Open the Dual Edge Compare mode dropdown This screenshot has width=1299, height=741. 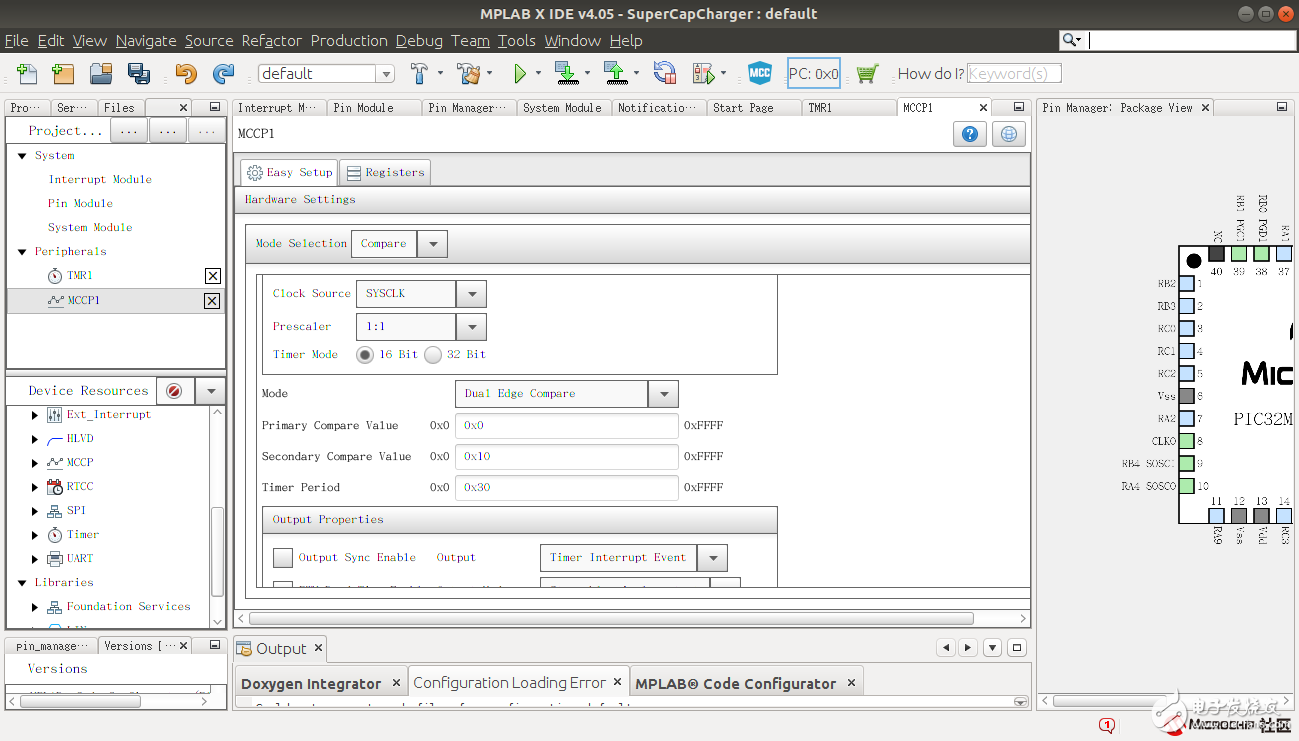coord(663,394)
